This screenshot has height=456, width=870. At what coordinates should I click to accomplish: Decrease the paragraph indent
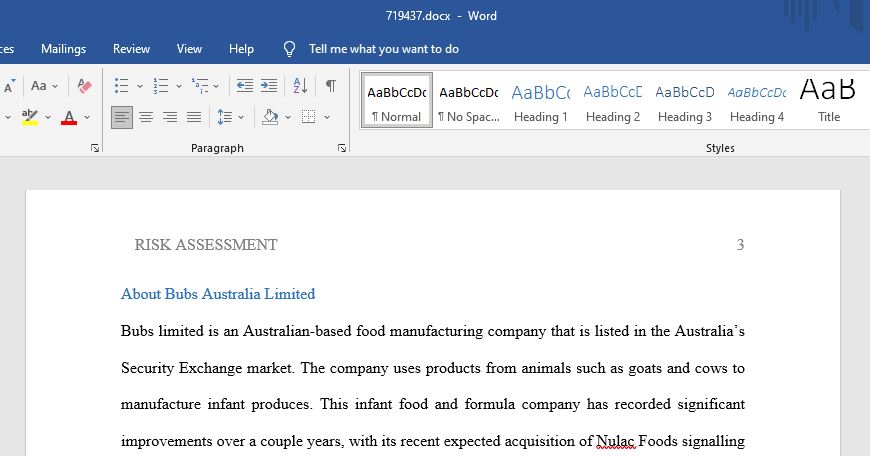point(244,85)
